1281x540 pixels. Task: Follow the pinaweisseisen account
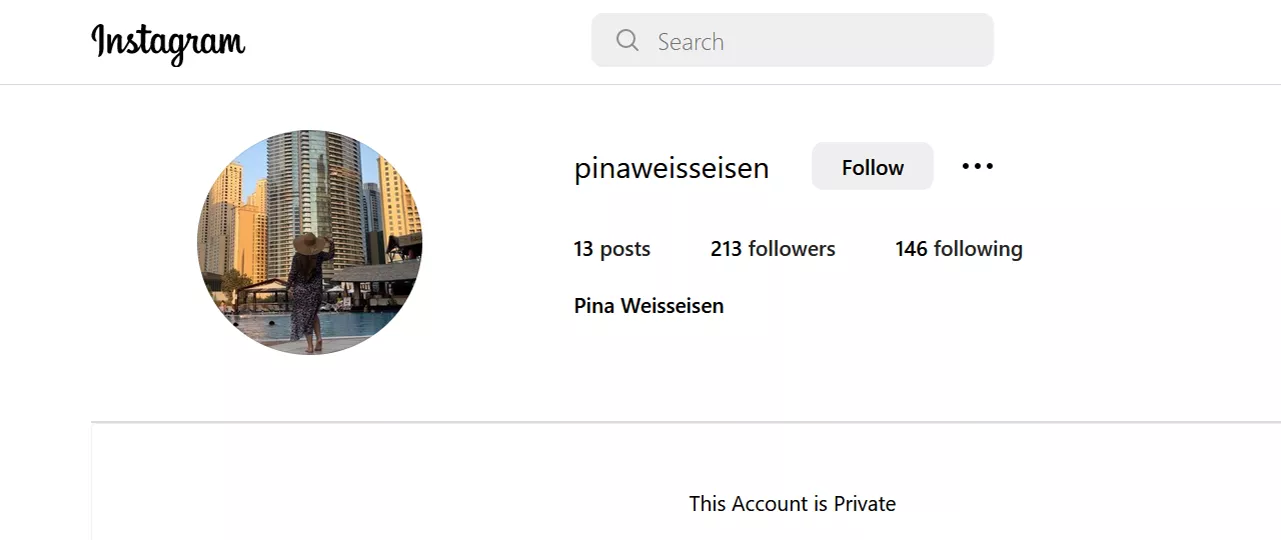pyautogui.click(x=872, y=167)
